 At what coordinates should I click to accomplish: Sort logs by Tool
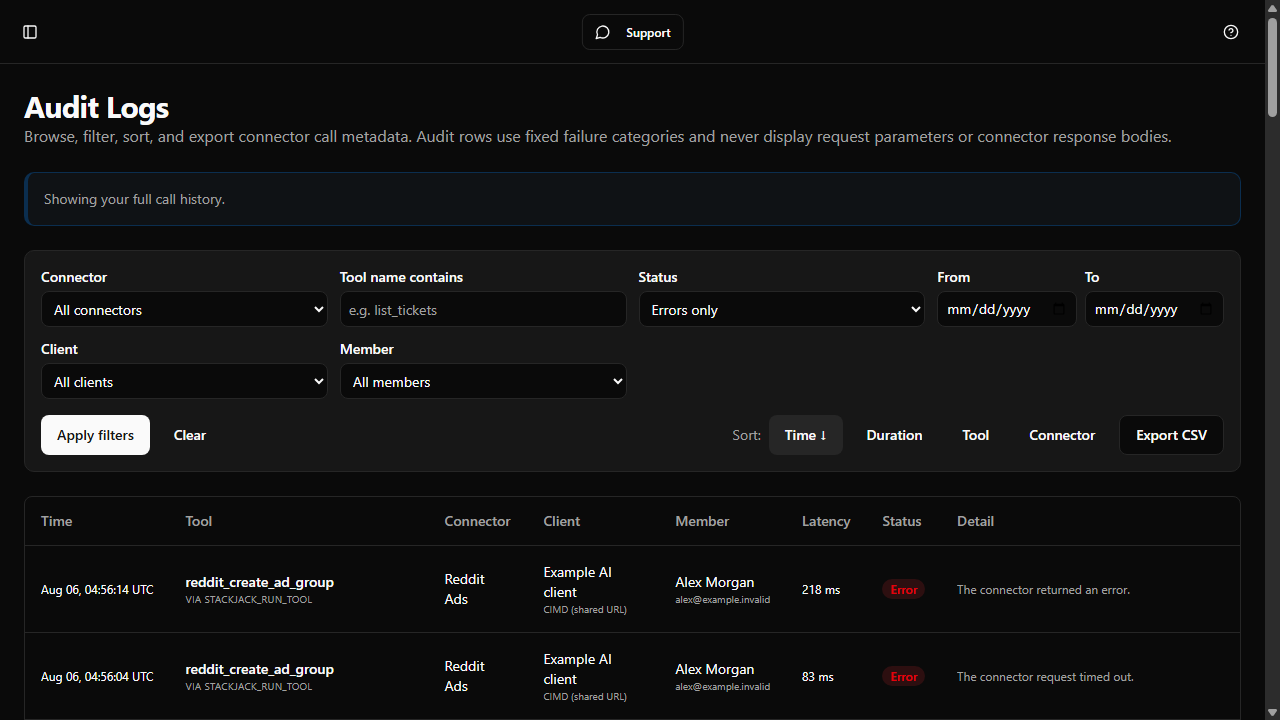pyautogui.click(x=976, y=435)
